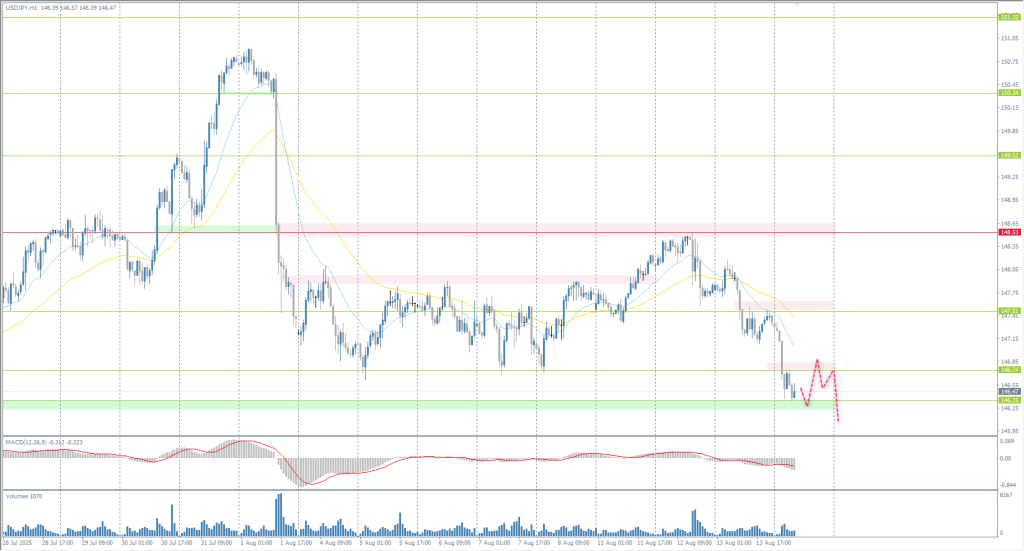This screenshot has width=1024, height=551.
Task: Click the Volumes 1070 indicator label
Action: click(22, 495)
